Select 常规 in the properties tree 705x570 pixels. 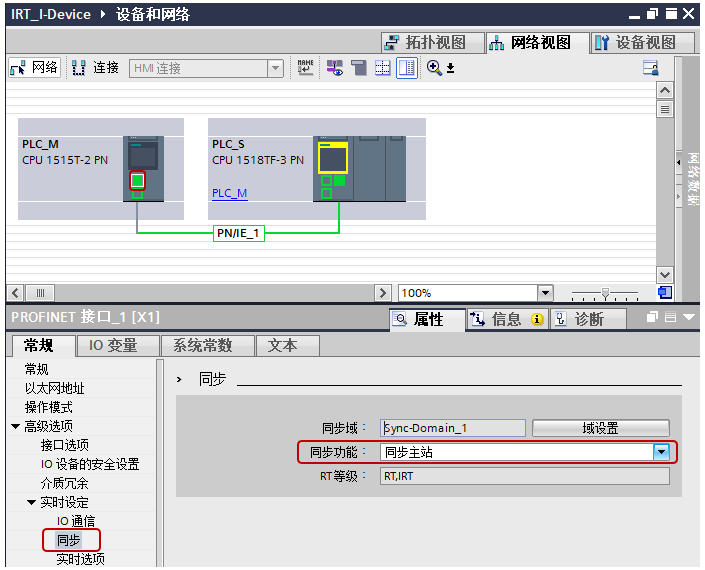click(36, 370)
